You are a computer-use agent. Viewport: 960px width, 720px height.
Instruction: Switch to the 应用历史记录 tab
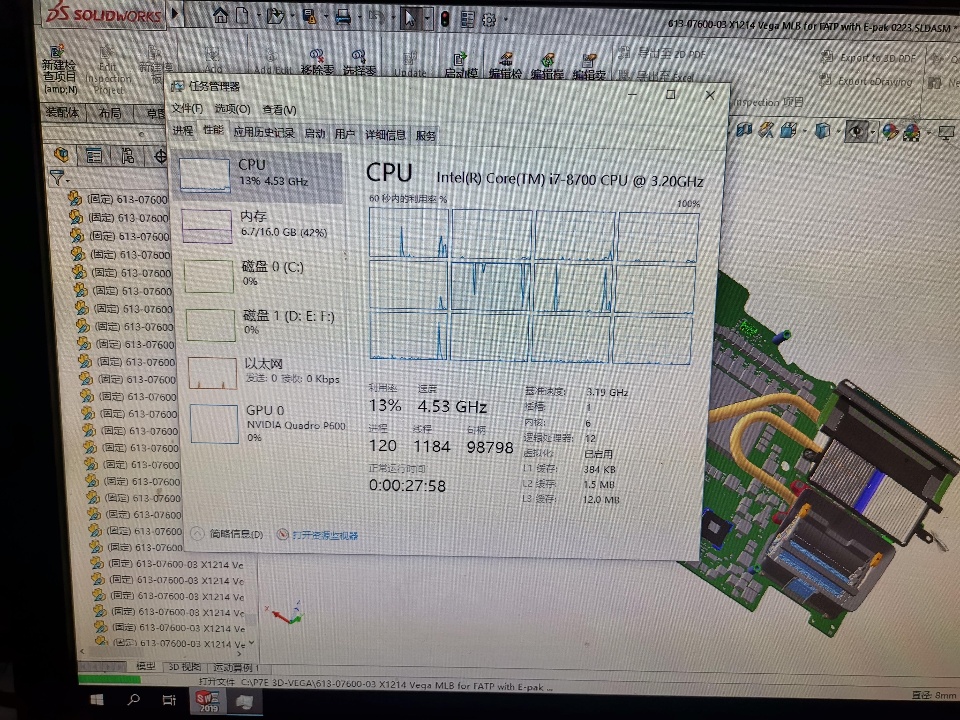[x=264, y=132]
